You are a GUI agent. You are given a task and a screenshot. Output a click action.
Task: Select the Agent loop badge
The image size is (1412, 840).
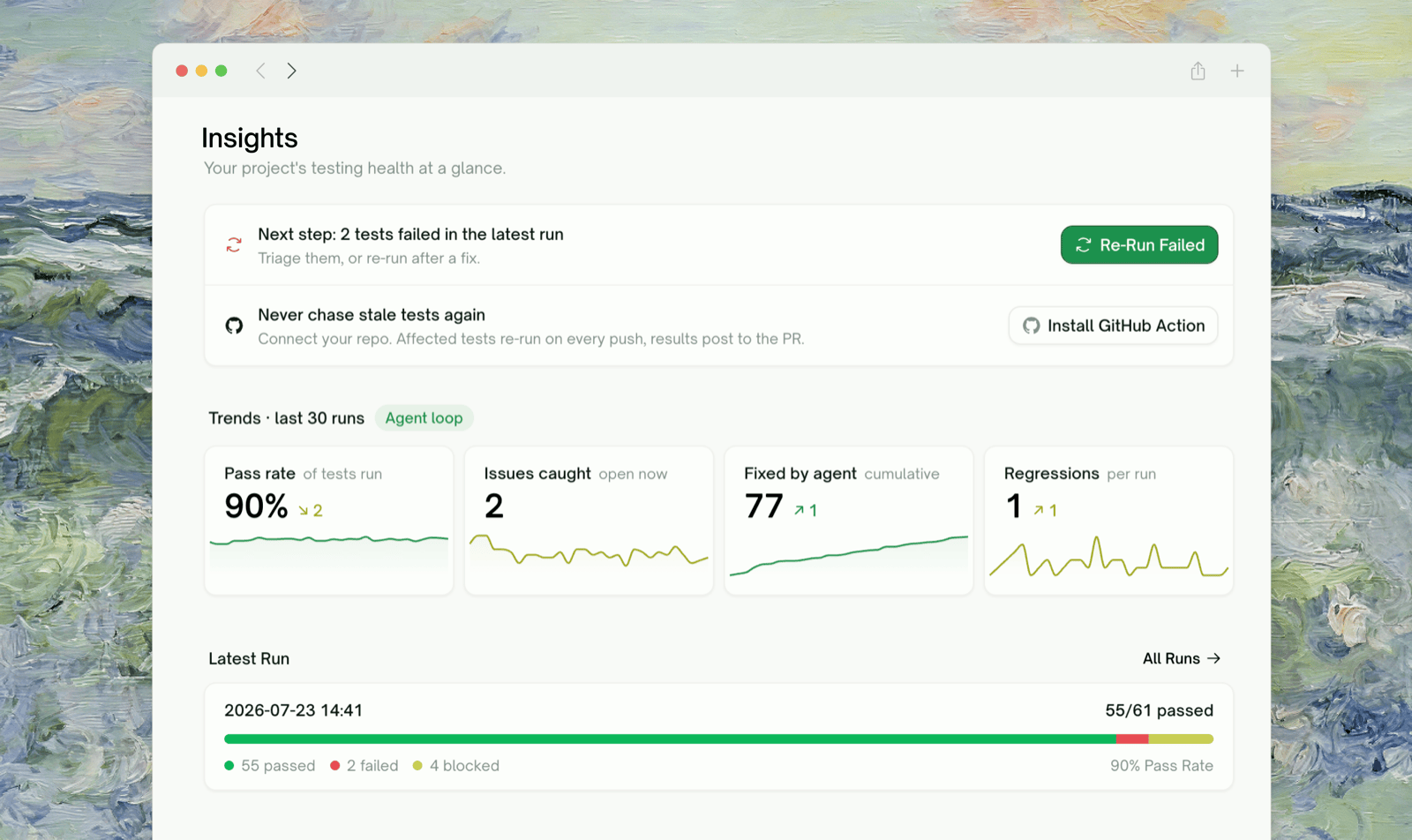pos(424,417)
